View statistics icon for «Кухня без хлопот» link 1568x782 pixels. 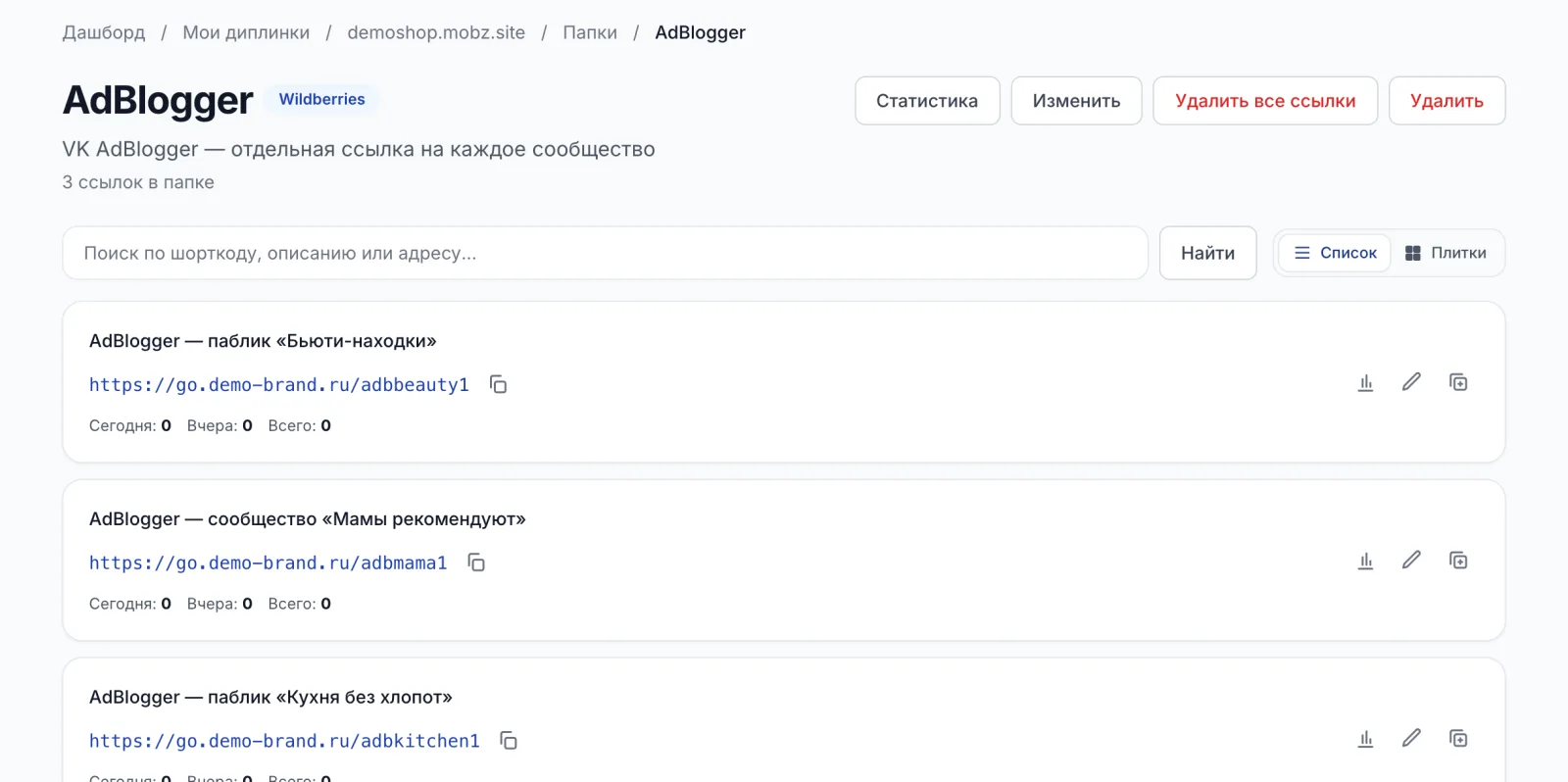[1365, 740]
